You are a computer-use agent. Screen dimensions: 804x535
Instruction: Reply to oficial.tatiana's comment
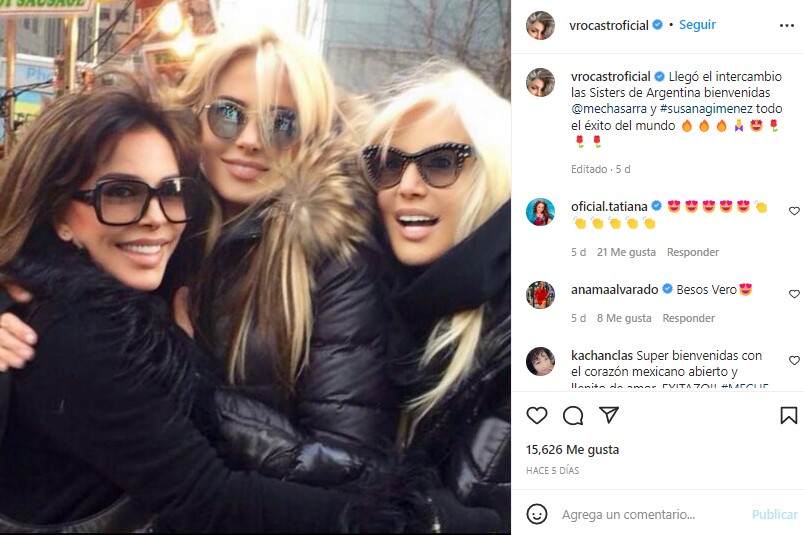point(692,252)
